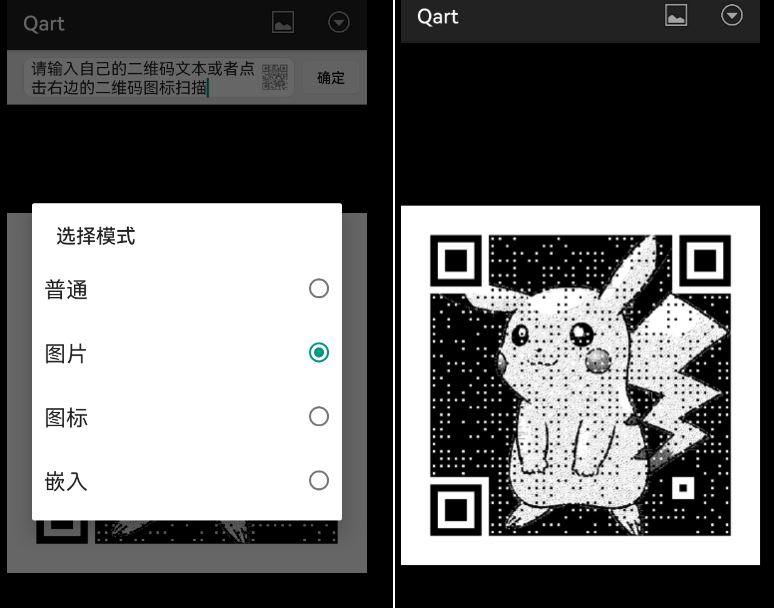Tap the 嵌入 mode label text
774x608 pixels.
[x=67, y=481]
